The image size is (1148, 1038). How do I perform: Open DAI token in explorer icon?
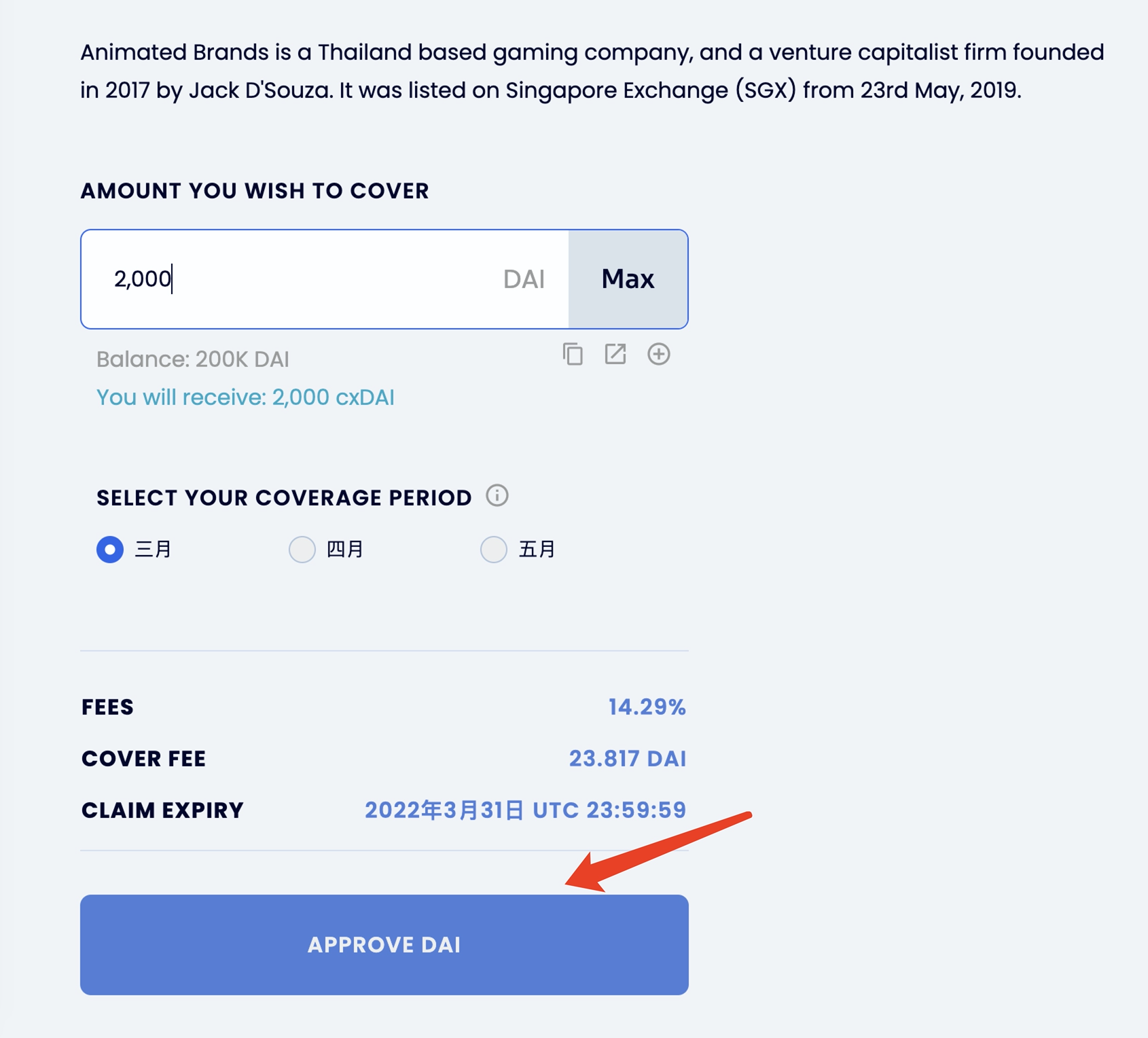[x=615, y=354]
